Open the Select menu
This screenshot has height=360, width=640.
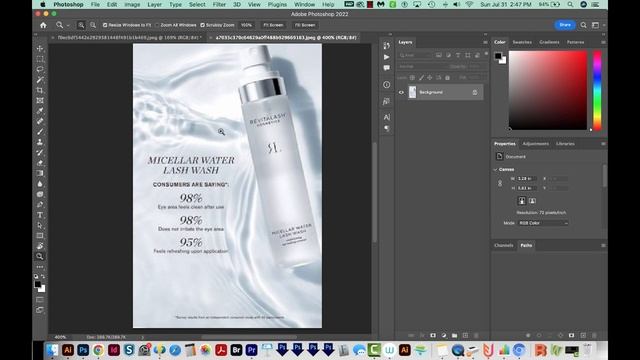[x=197, y=4]
